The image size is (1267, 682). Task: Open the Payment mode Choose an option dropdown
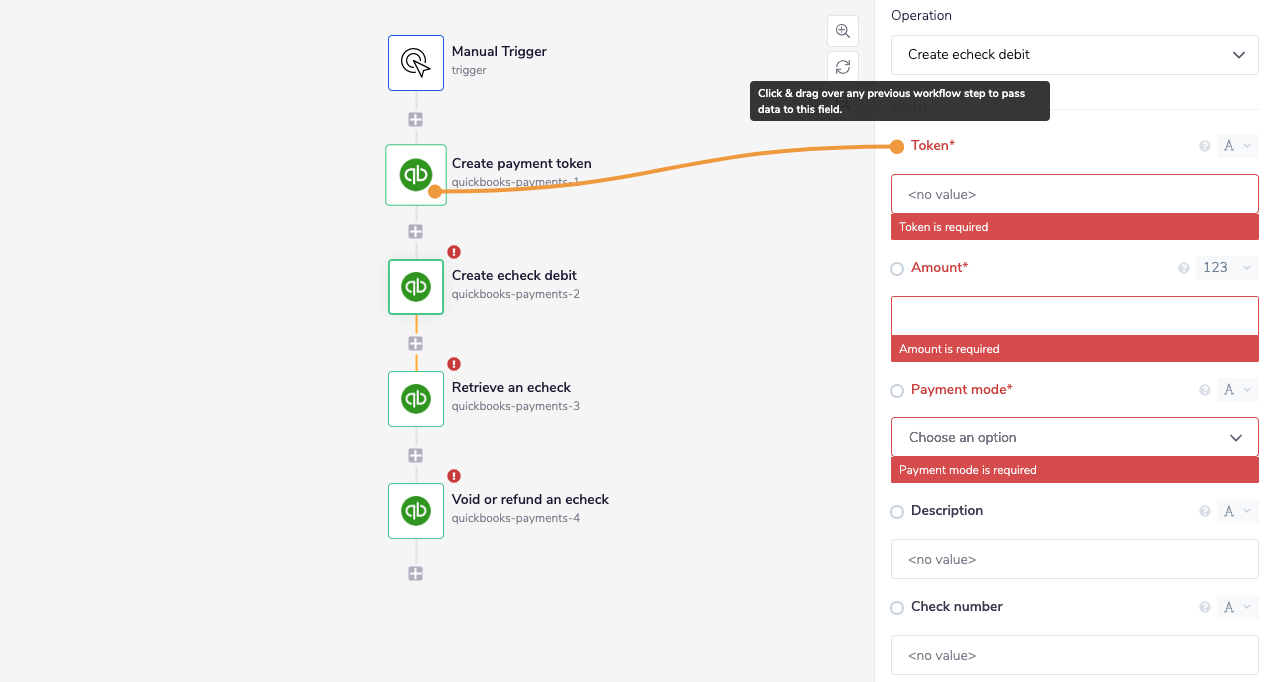tap(1074, 437)
